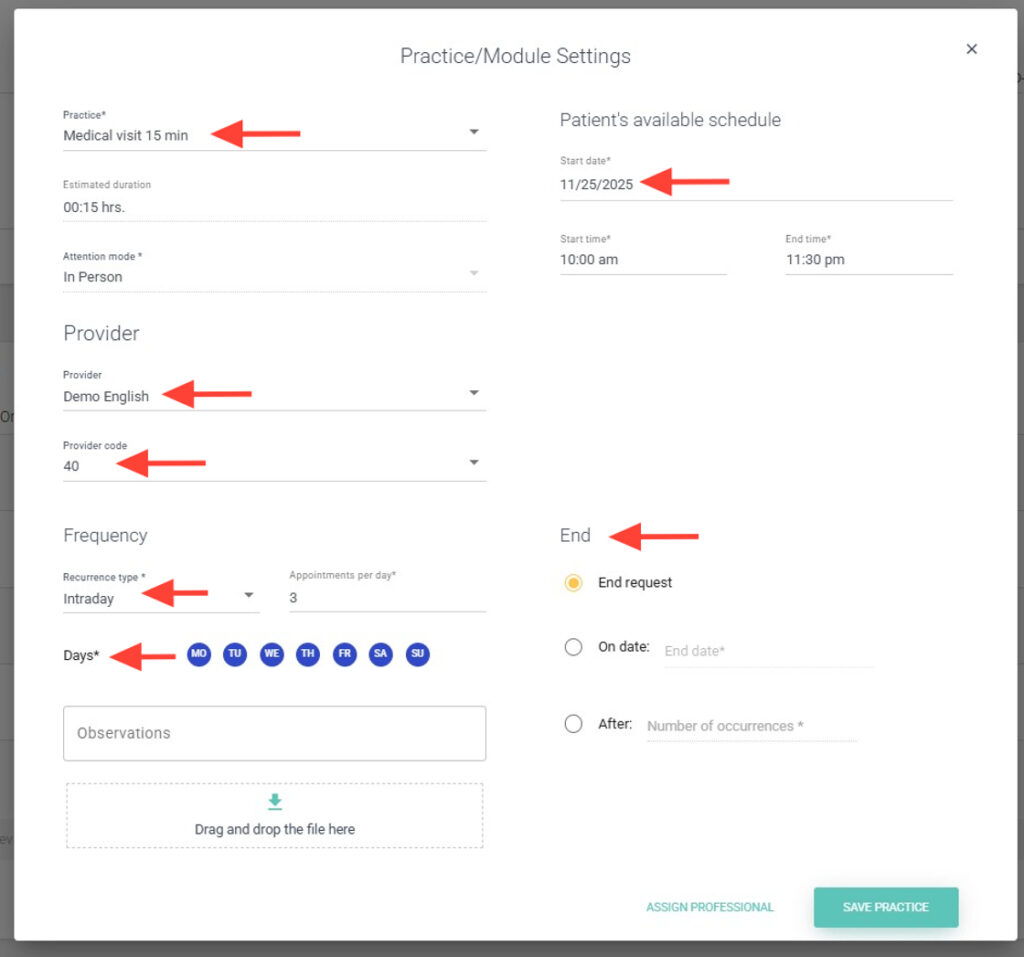Select the After occurrences radio button
The width and height of the screenshot is (1024, 957).
pyautogui.click(x=573, y=724)
